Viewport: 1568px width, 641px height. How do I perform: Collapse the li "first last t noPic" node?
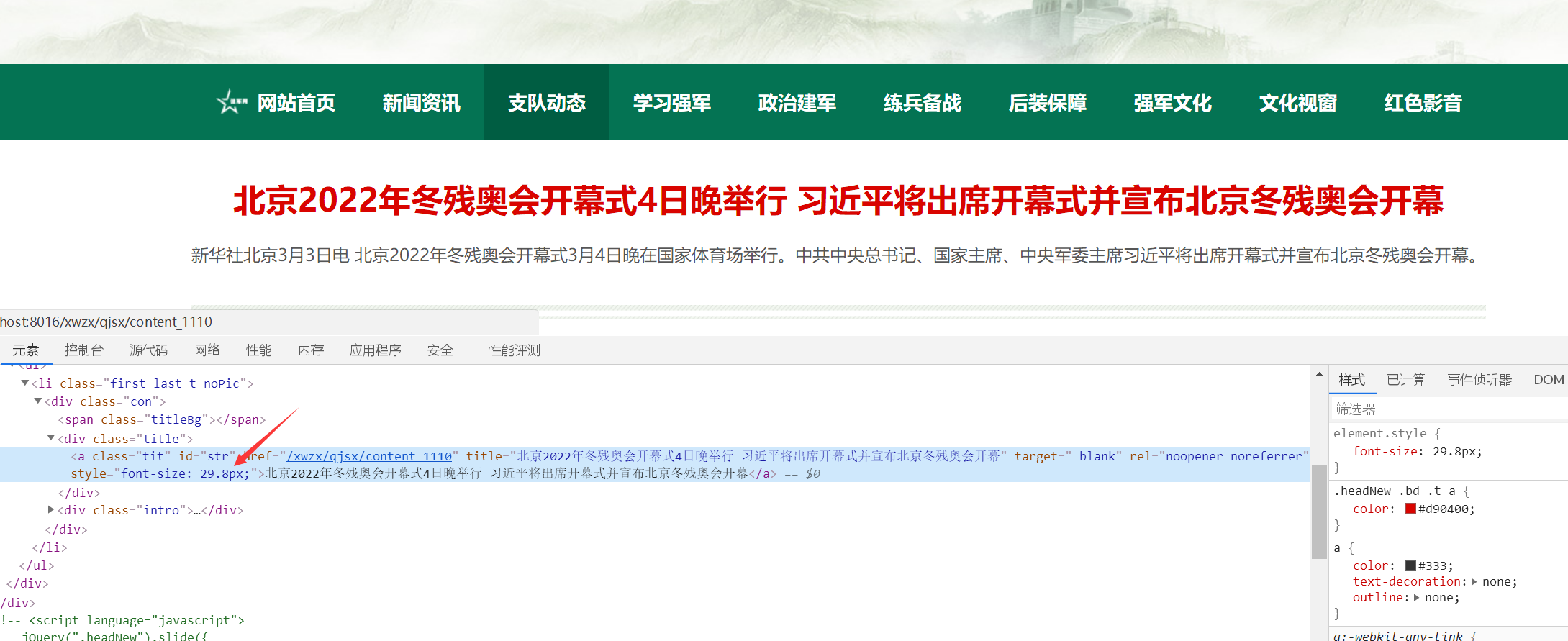[x=25, y=383]
